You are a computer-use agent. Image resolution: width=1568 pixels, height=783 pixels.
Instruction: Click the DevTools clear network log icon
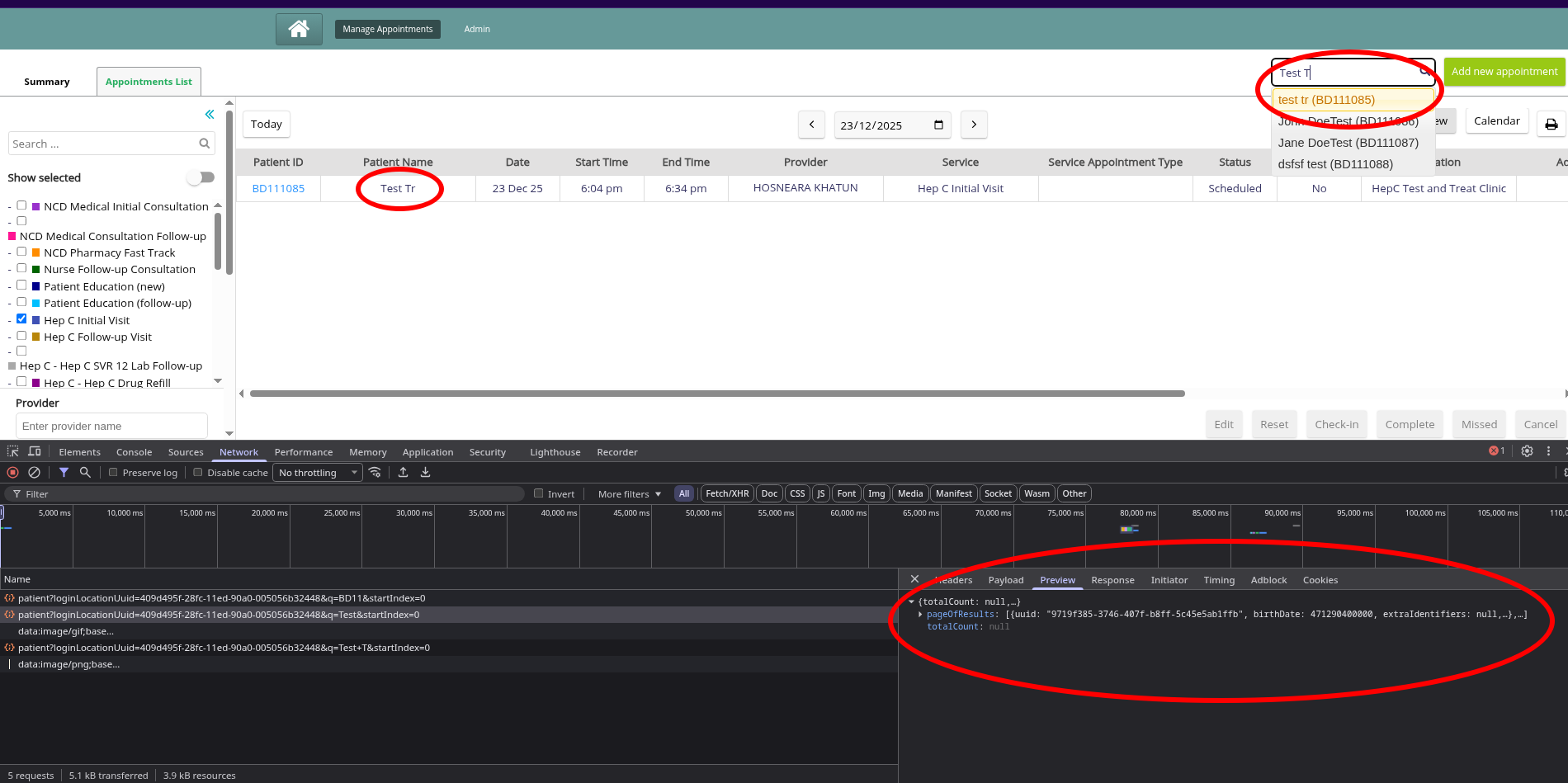coord(34,473)
